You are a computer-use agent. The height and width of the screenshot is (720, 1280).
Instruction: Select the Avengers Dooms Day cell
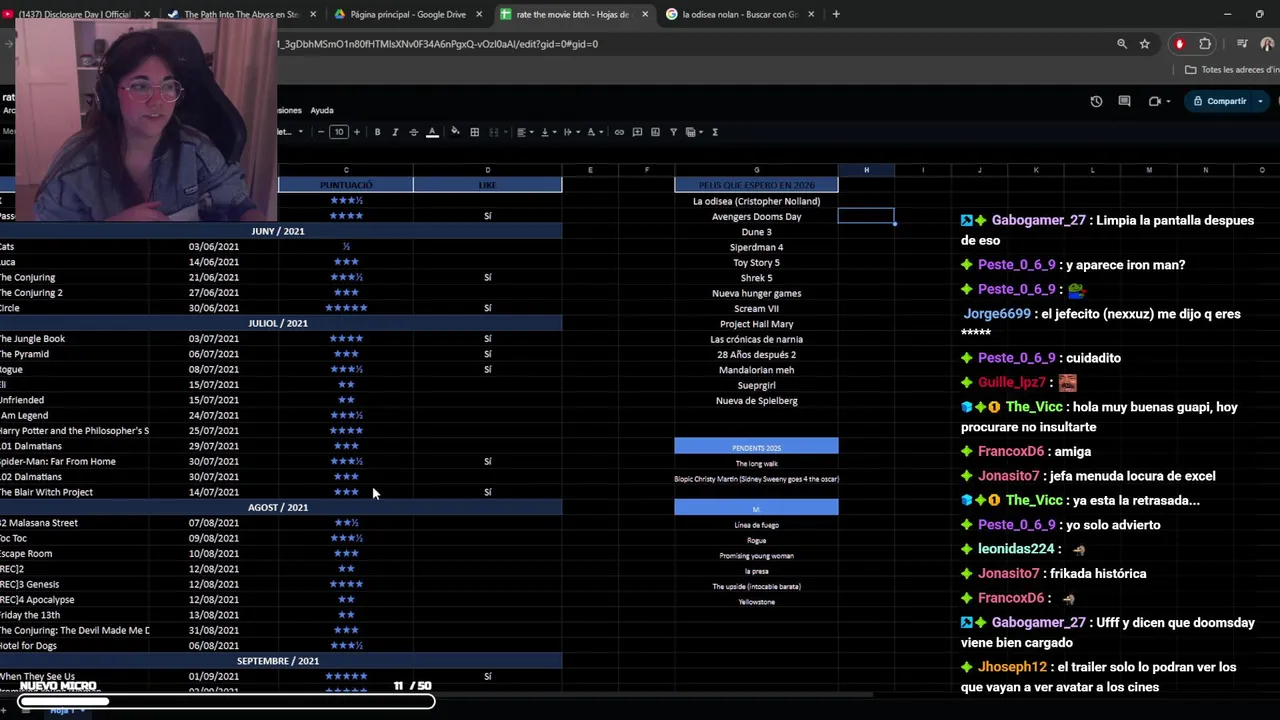click(756, 216)
